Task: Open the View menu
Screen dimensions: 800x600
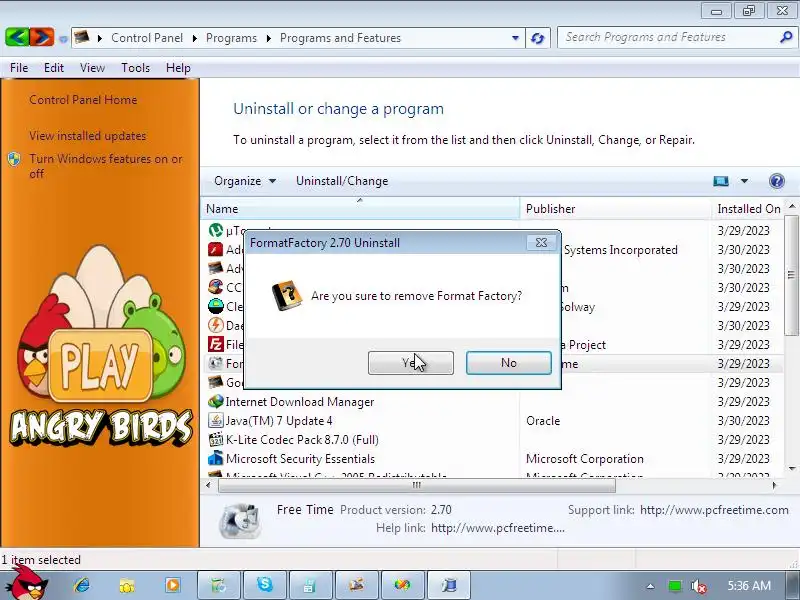Action: (92, 68)
